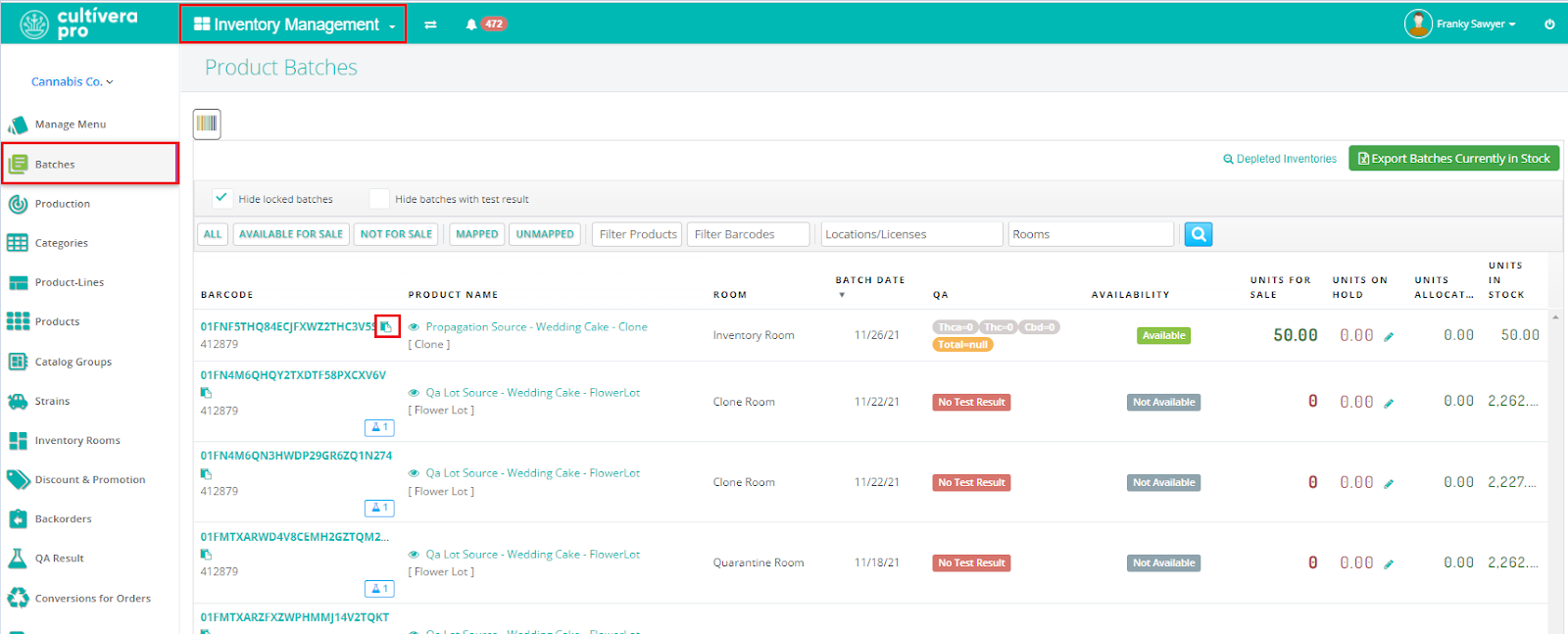Image resolution: width=1568 pixels, height=634 pixels.
Task: Select AVAILABLE FOR SALE filter
Action: [291, 234]
